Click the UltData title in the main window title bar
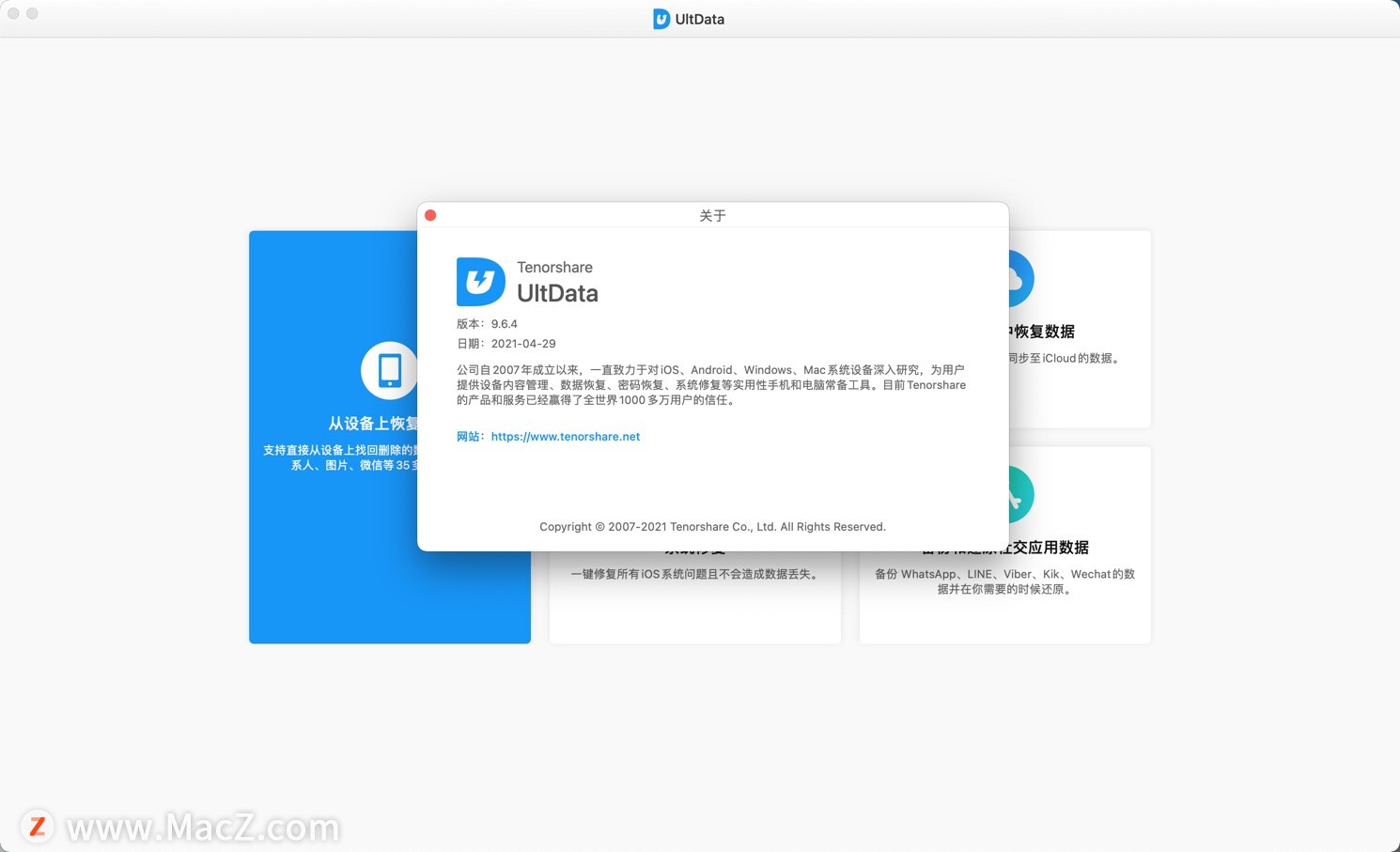1400x852 pixels. point(699,19)
